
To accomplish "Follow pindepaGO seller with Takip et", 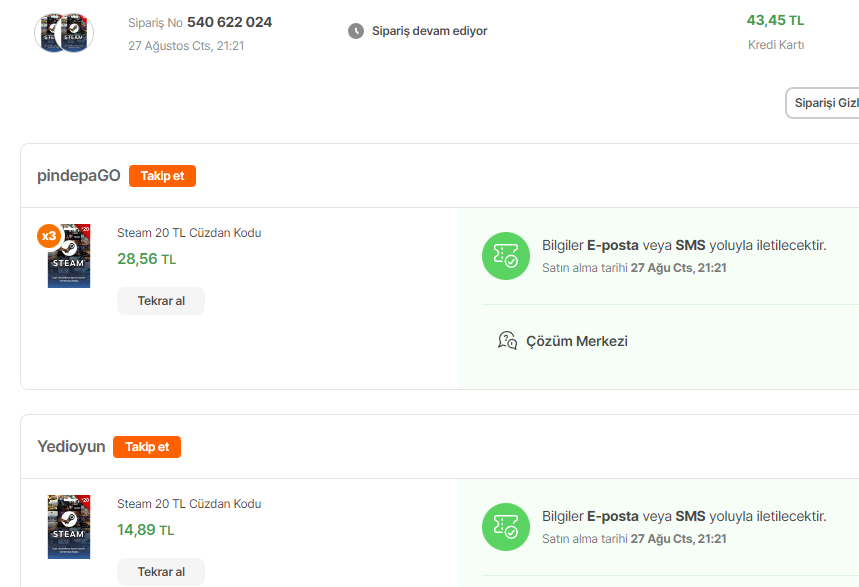I will coord(162,176).
